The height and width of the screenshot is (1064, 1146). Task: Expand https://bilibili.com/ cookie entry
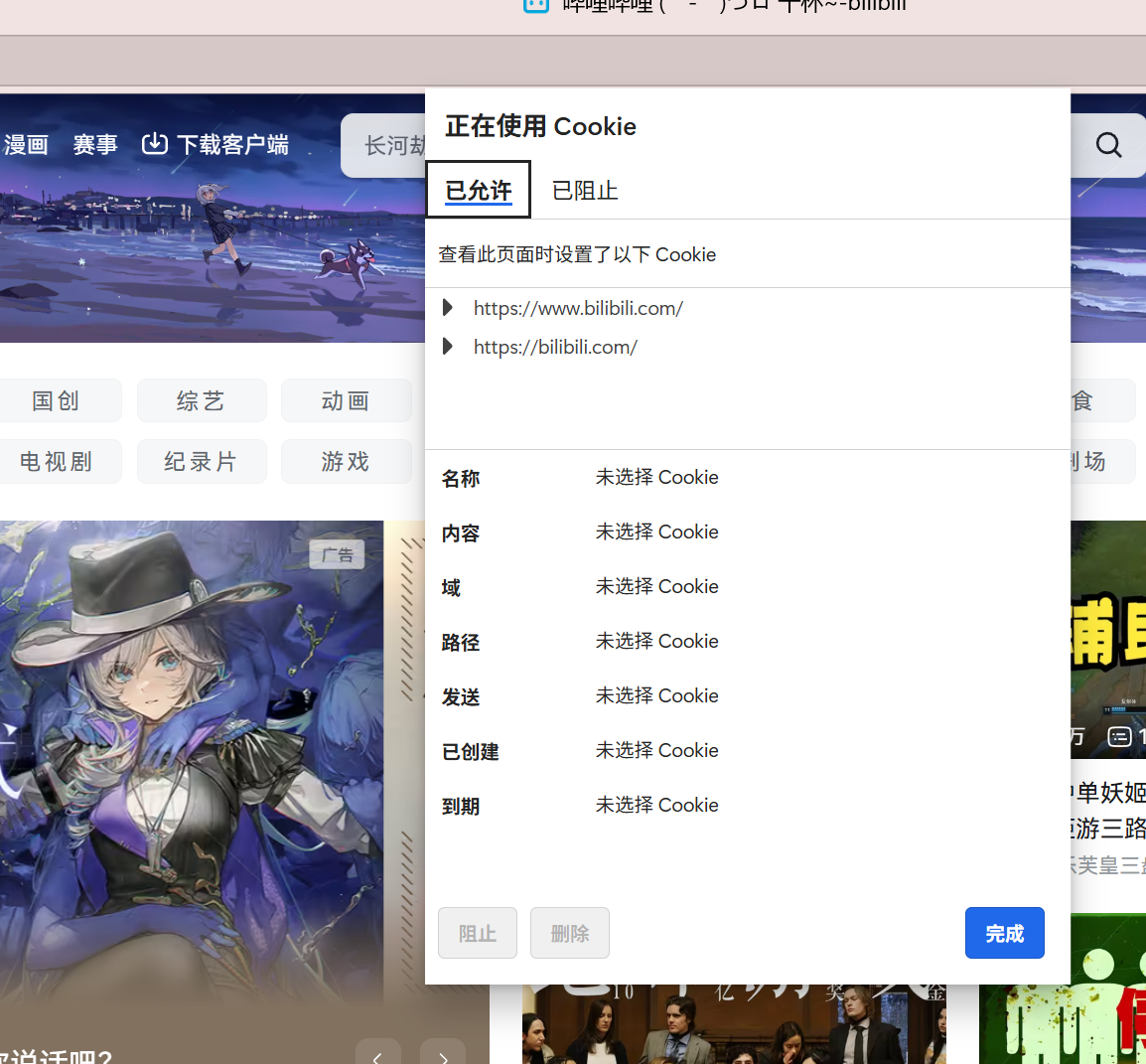click(447, 347)
